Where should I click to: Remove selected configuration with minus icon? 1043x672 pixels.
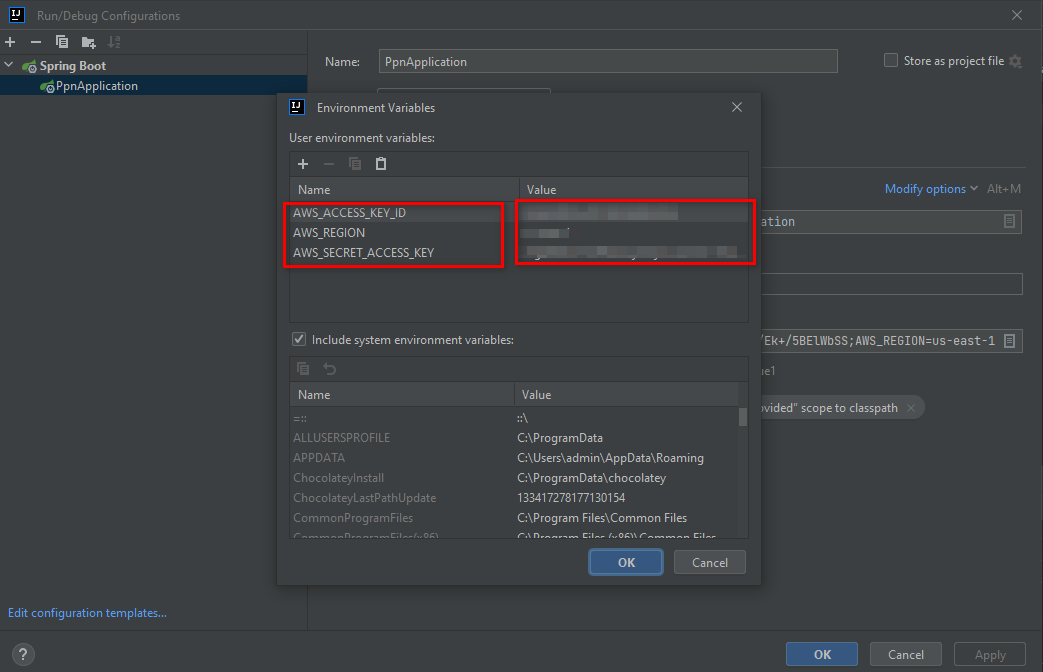tap(36, 42)
